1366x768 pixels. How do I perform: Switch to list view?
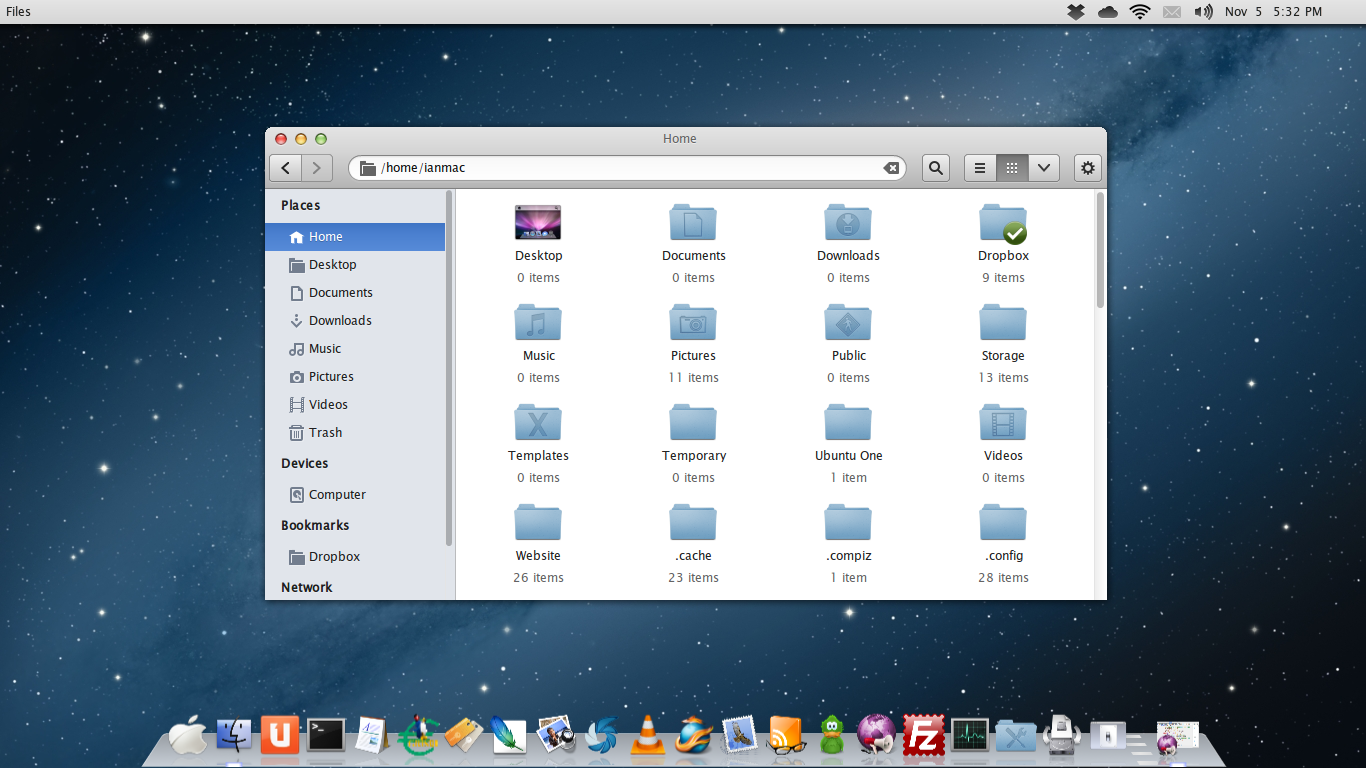pyautogui.click(x=980, y=168)
